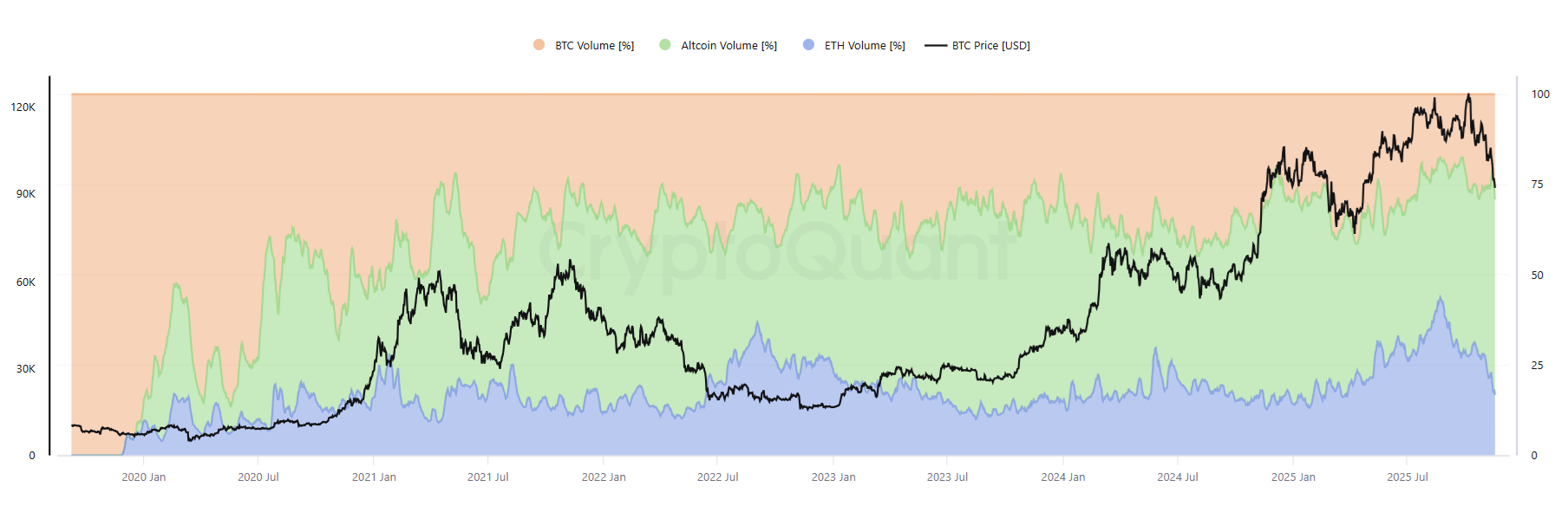
Task: Click the 30K price axis label
Action: [26, 369]
